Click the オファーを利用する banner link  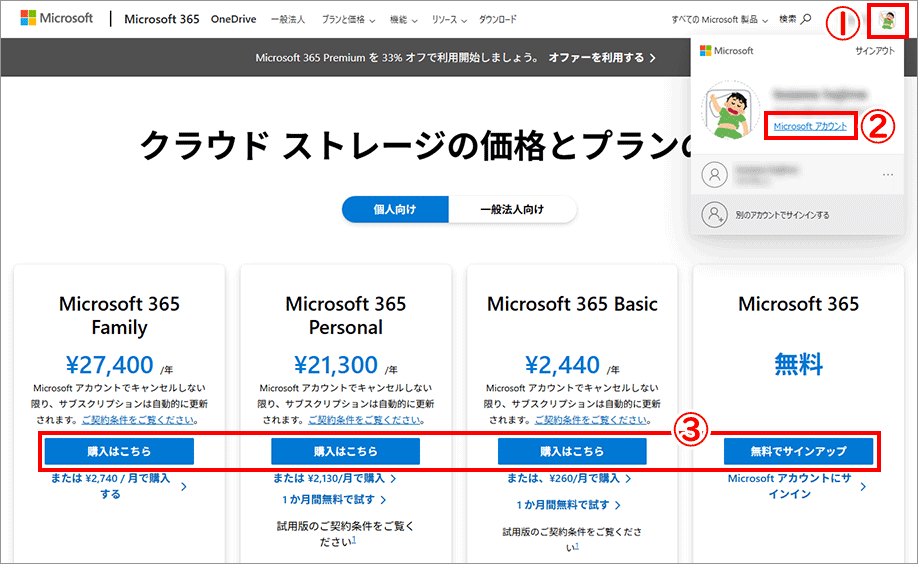pos(601,58)
